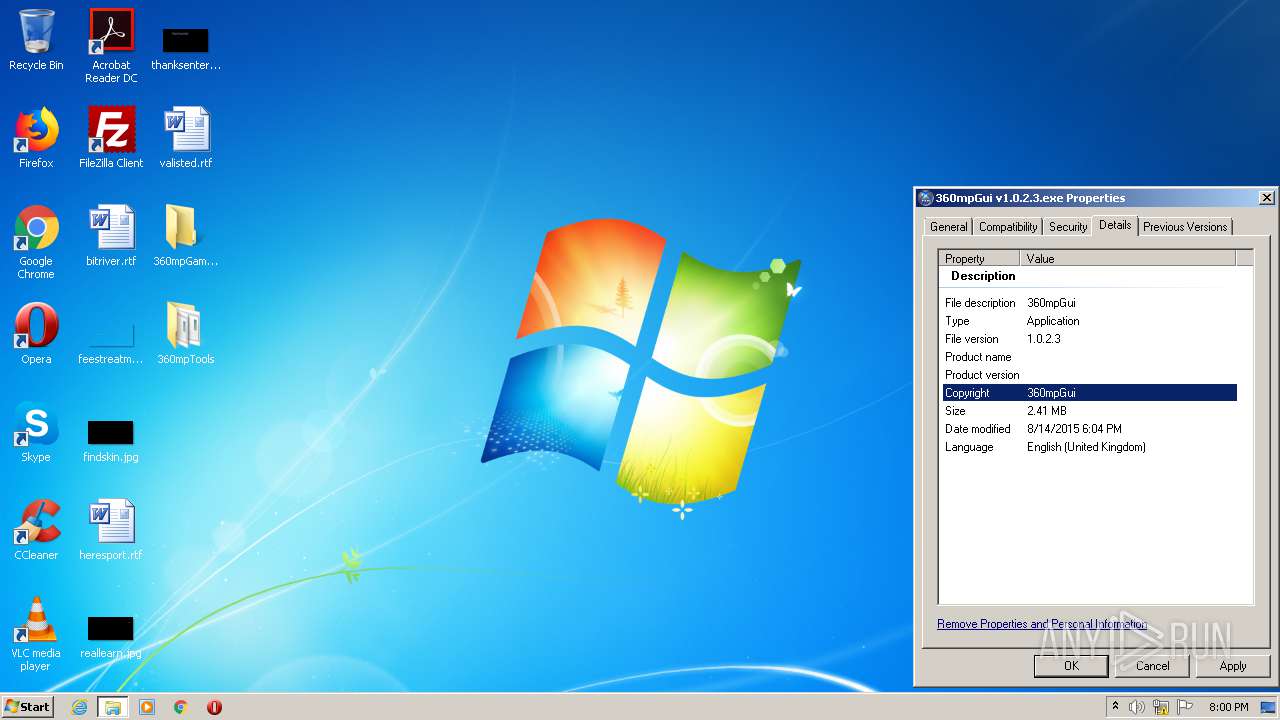Select the FileZilla Client shortcut

point(111,138)
